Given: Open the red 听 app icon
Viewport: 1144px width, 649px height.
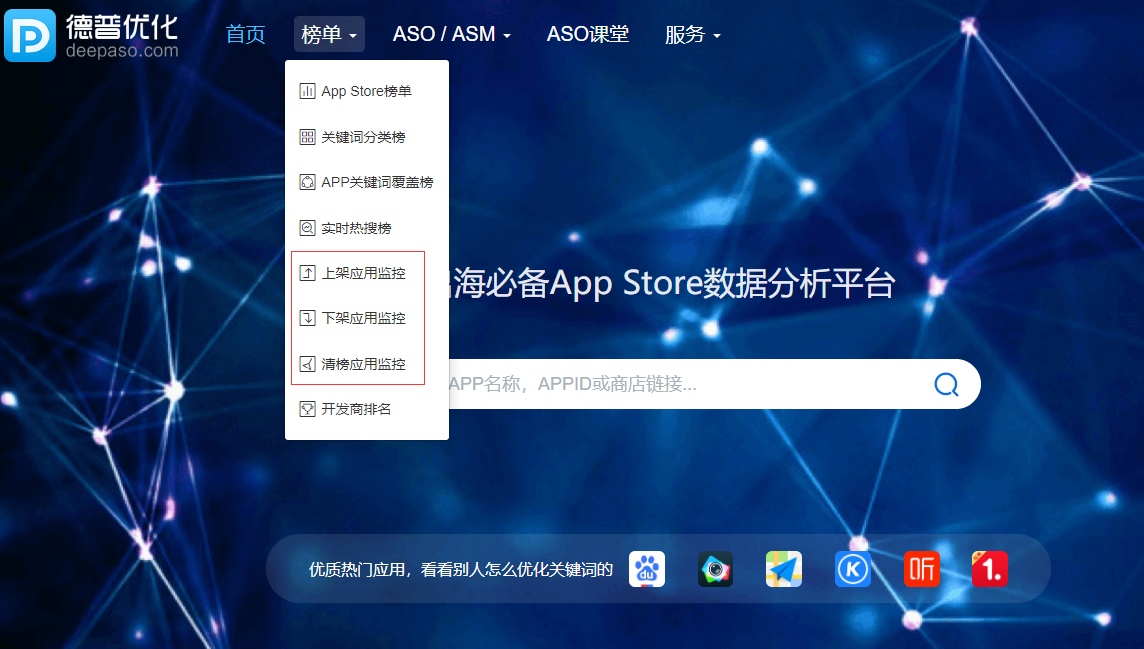Looking at the screenshot, I should pyautogui.click(x=921, y=569).
